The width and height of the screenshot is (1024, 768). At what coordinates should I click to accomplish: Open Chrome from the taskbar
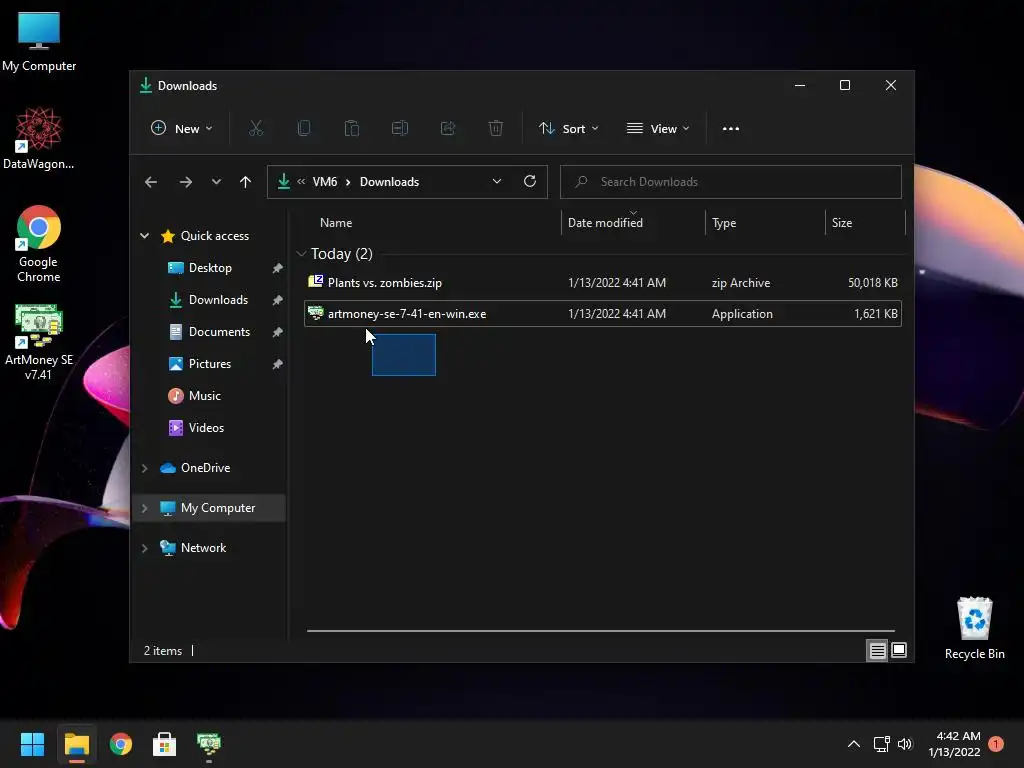121,744
